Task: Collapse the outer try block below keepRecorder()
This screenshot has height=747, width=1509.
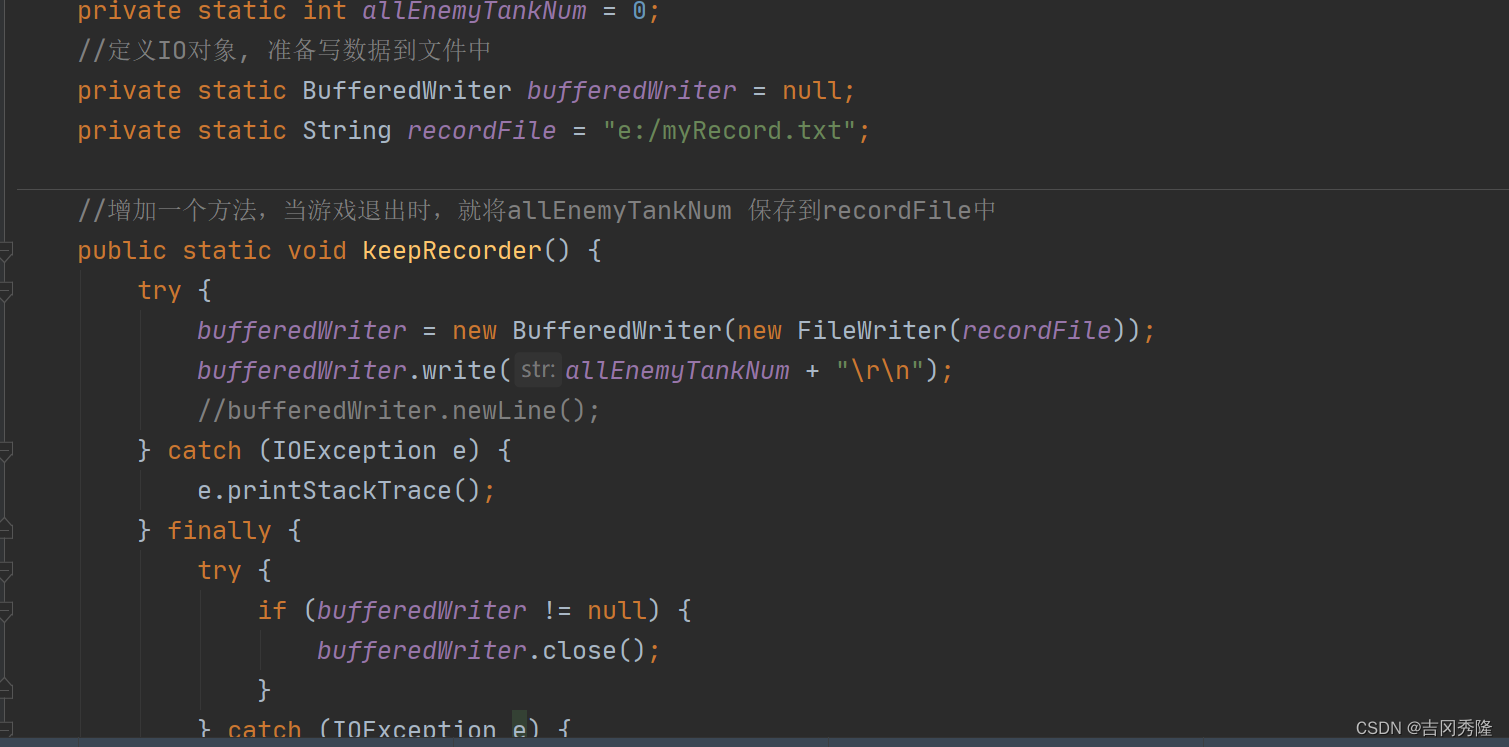Action: coord(5,291)
